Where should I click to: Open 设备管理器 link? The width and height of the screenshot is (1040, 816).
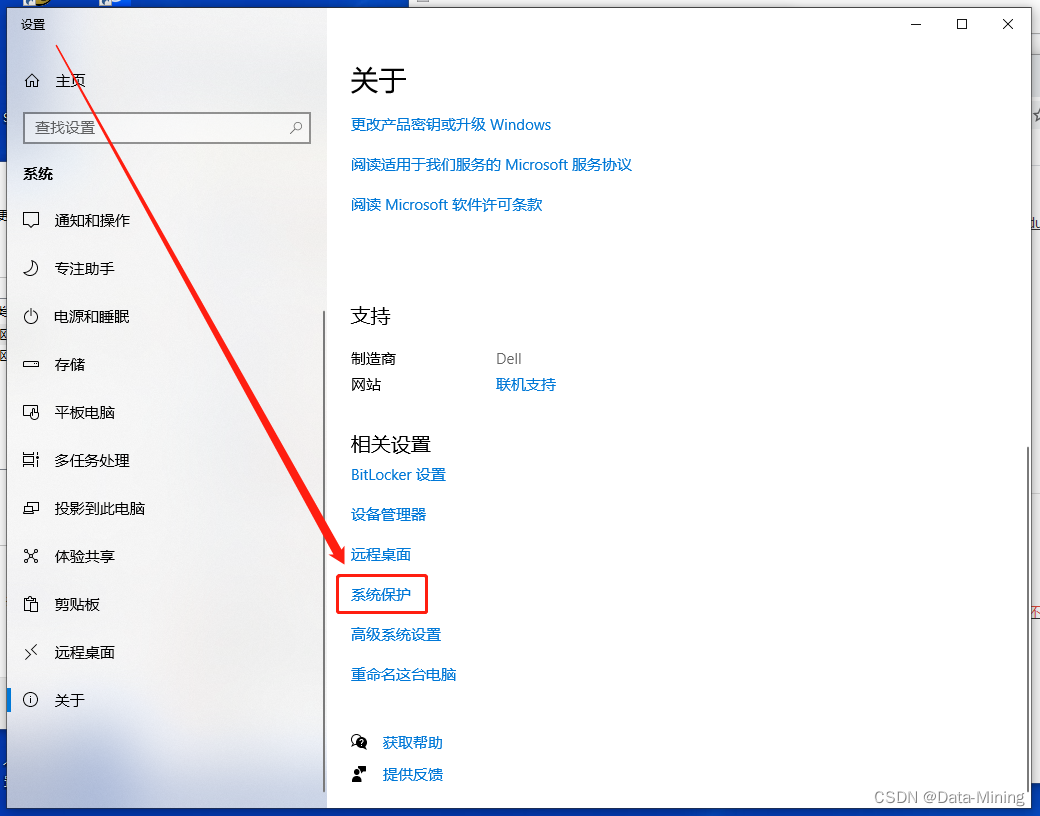(x=388, y=514)
